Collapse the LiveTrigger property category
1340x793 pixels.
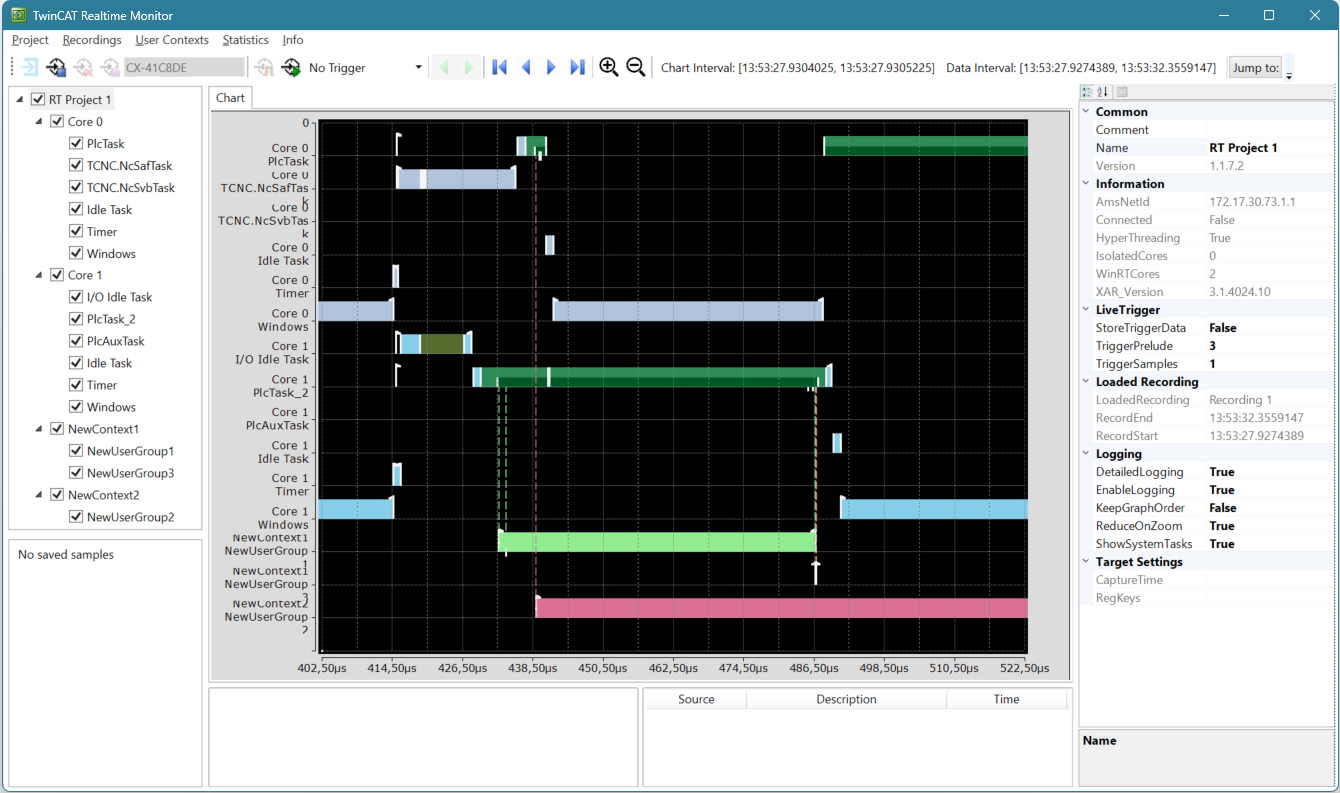[x=1086, y=310]
